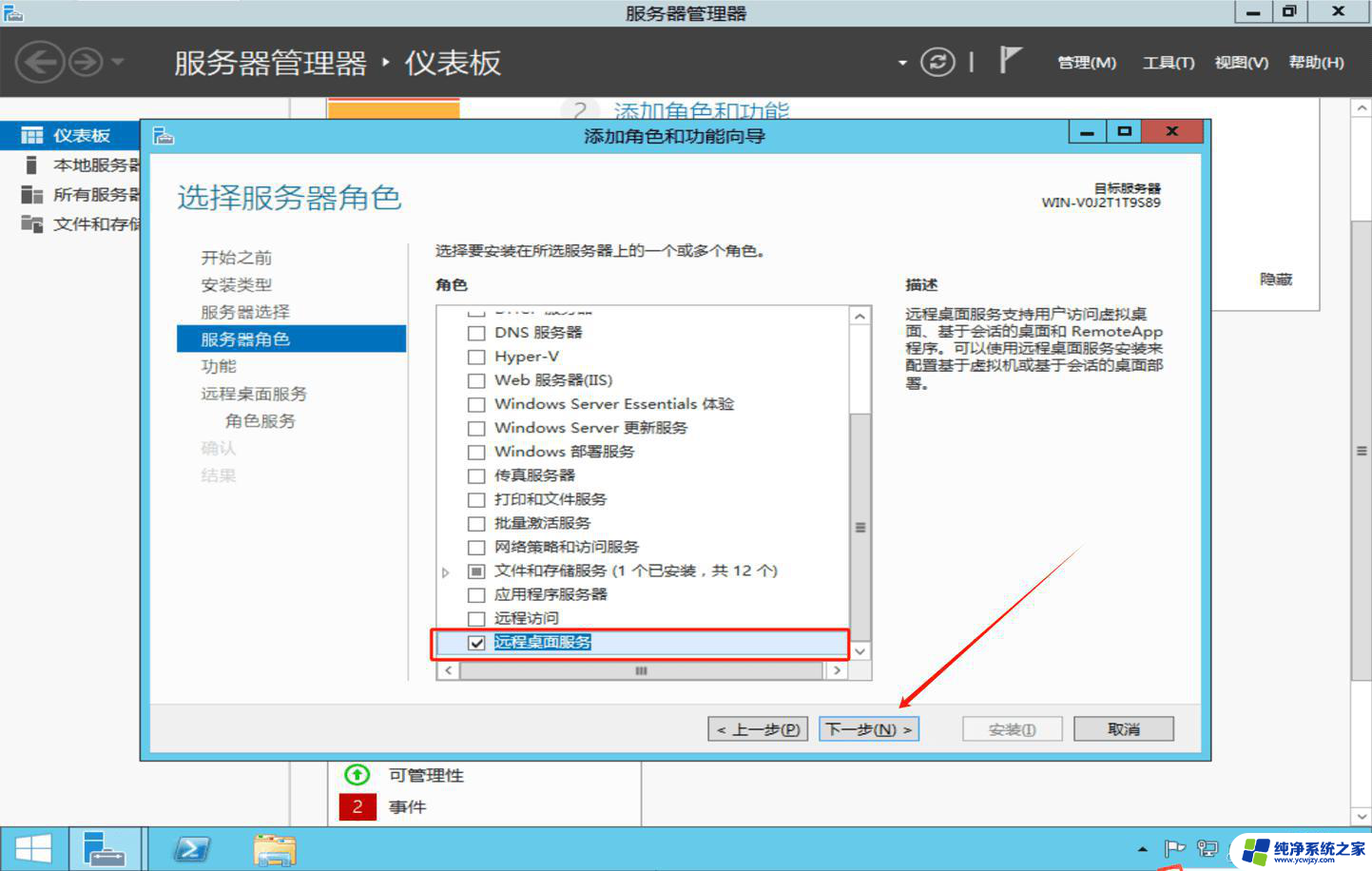Open the 帮助(H) menu
The image size is (1372, 871).
pyautogui.click(x=1316, y=63)
